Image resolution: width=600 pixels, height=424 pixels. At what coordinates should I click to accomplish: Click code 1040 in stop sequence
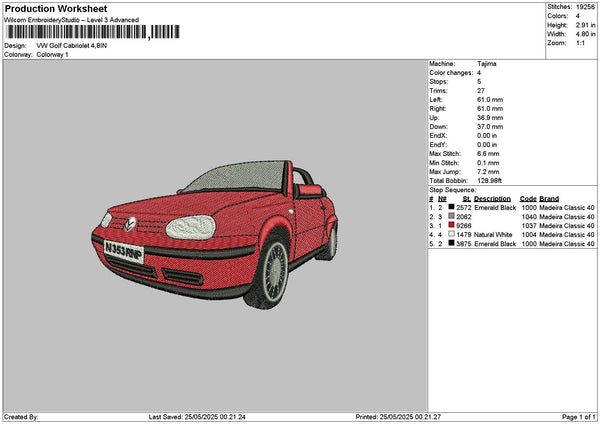[529, 217]
